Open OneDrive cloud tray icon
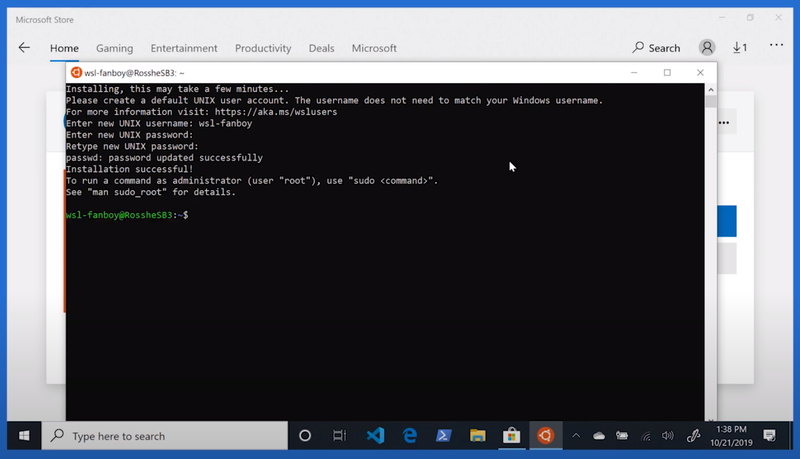800x459 pixels. click(x=599, y=436)
